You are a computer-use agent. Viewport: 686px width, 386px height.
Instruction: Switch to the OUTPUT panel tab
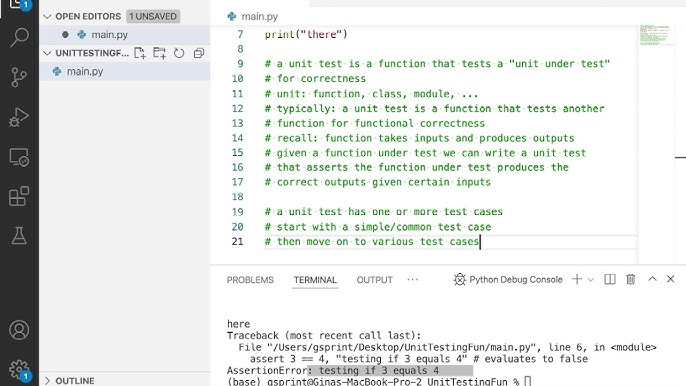point(374,280)
